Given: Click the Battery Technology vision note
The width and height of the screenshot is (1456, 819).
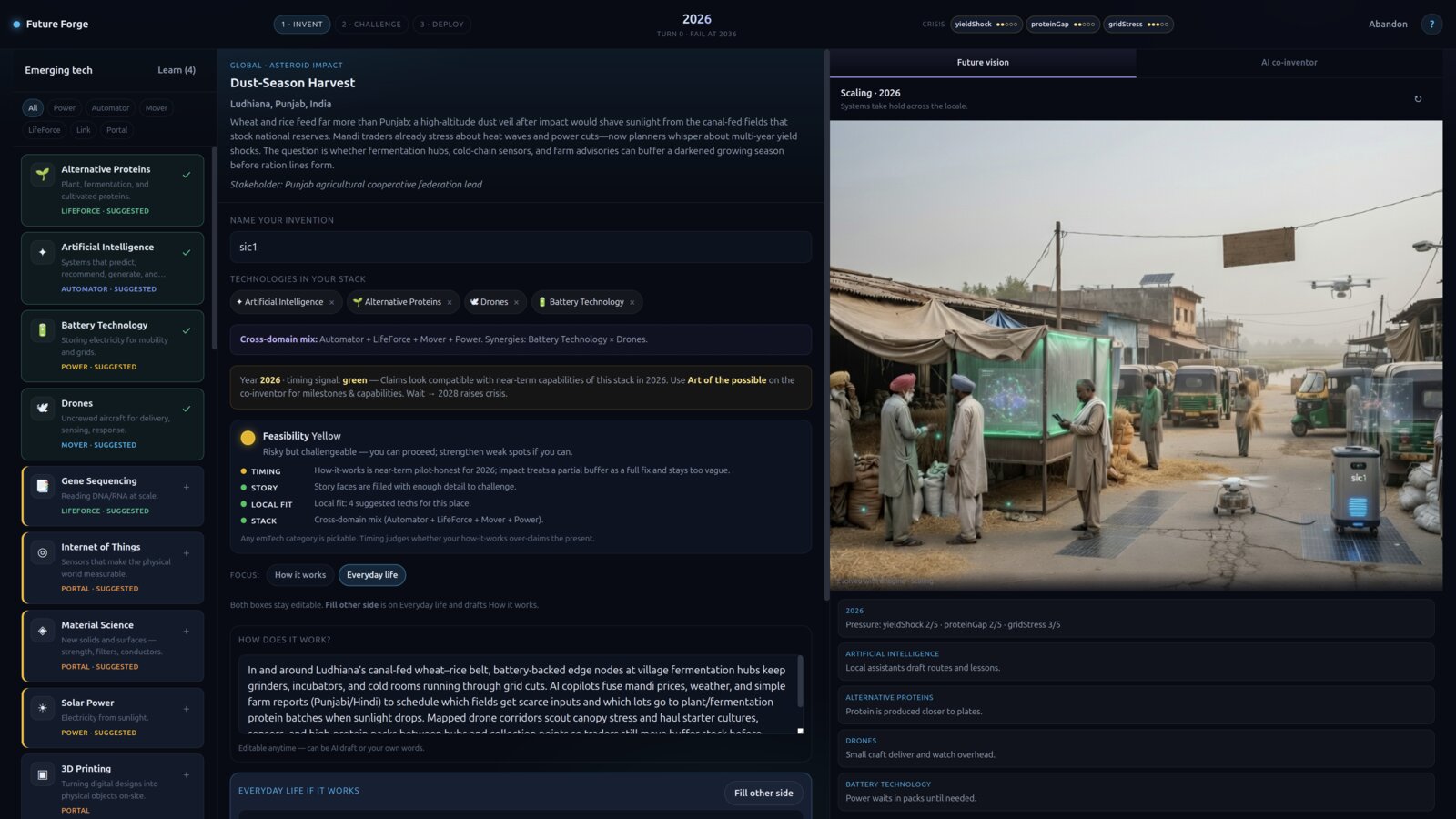Looking at the screenshot, I should [x=1136, y=792].
